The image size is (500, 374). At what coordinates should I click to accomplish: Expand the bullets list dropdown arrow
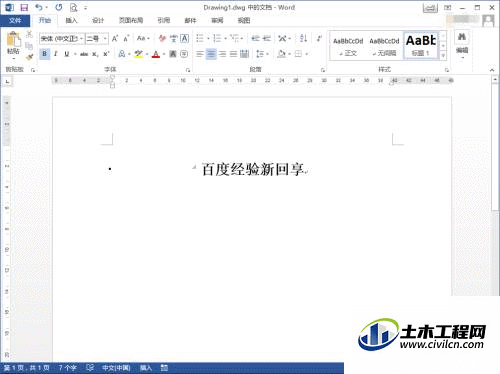pyautogui.click(x=208, y=39)
